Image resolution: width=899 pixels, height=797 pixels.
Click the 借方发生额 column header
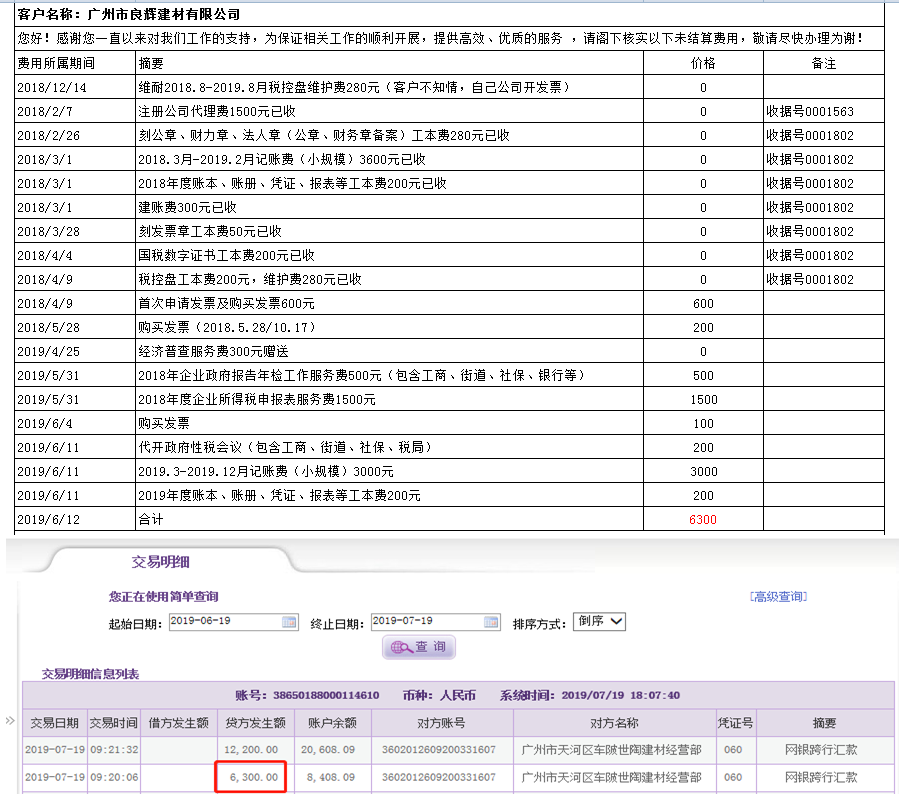pos(178,723)
